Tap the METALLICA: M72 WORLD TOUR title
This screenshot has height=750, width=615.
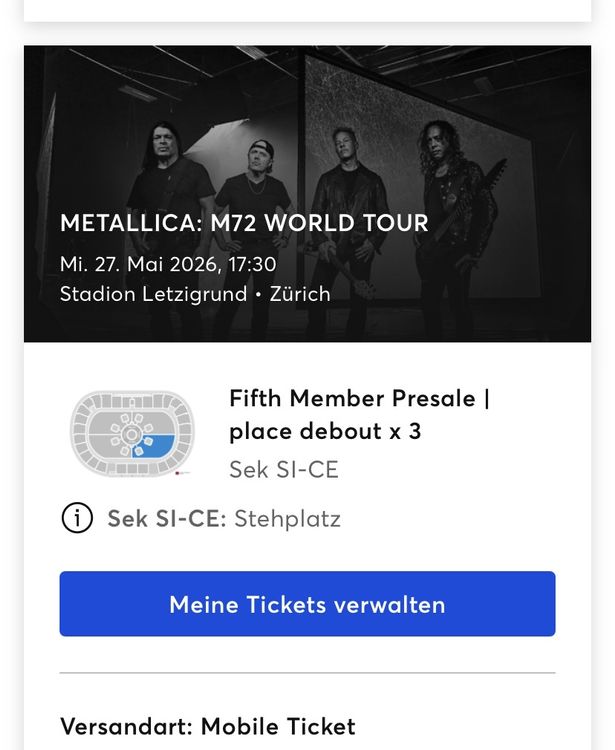244,223
